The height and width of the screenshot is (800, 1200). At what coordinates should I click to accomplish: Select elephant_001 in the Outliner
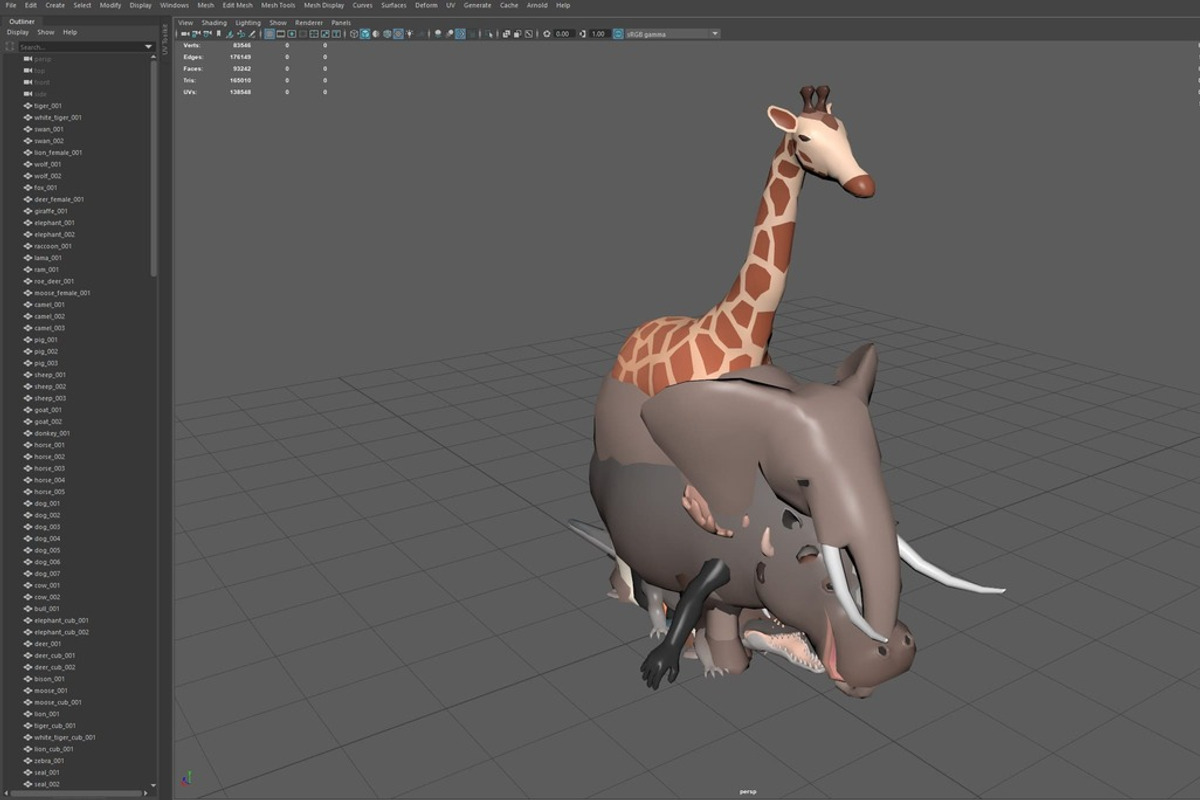54,222
